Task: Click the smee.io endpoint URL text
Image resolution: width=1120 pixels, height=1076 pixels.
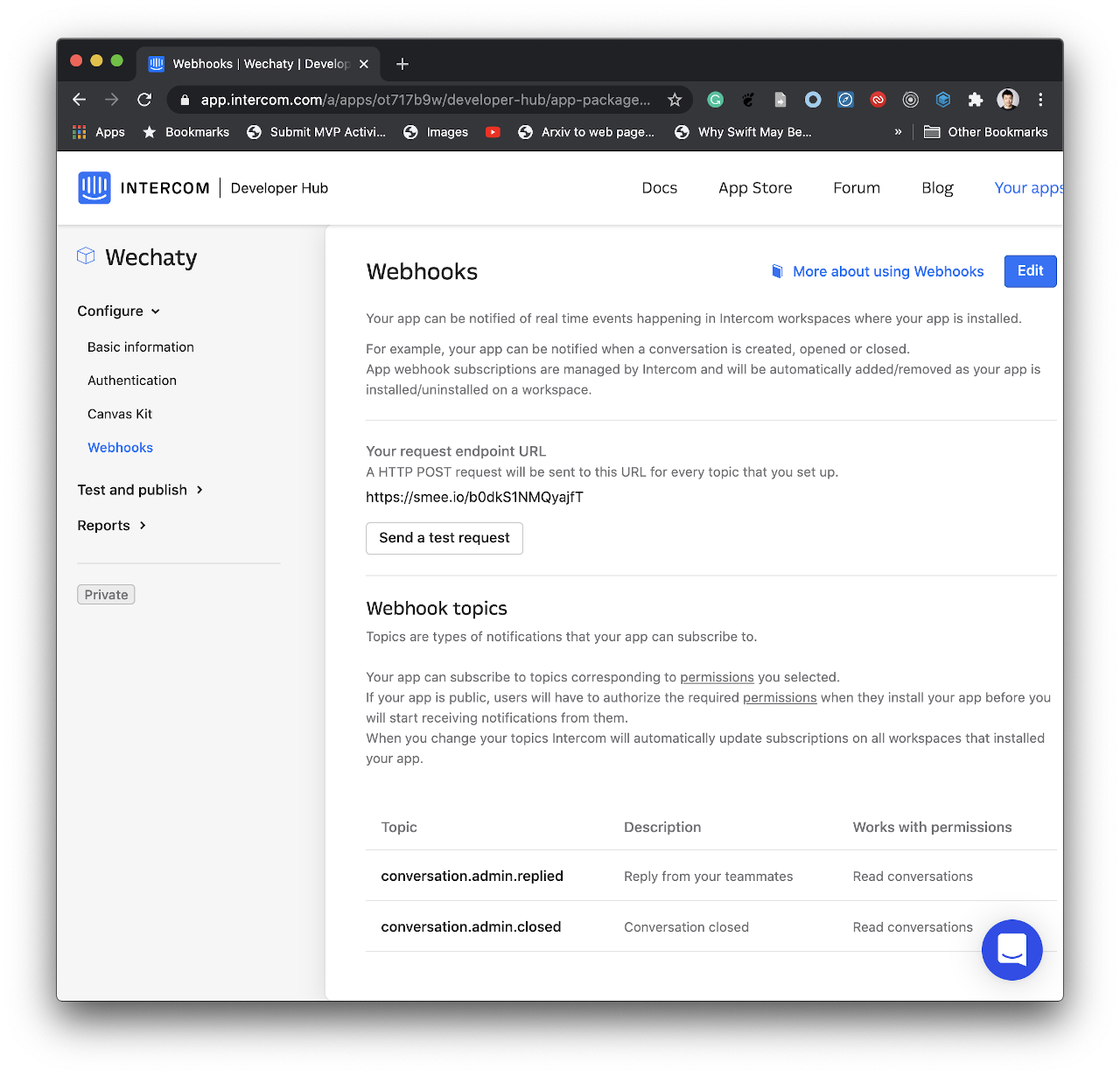Action: 474,497
